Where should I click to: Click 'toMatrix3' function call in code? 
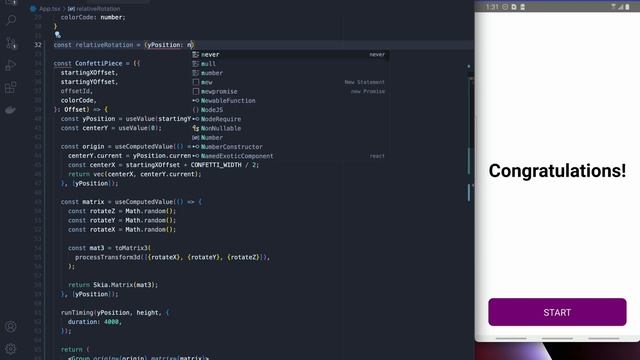pyautogui.click(x=131, y=248)
